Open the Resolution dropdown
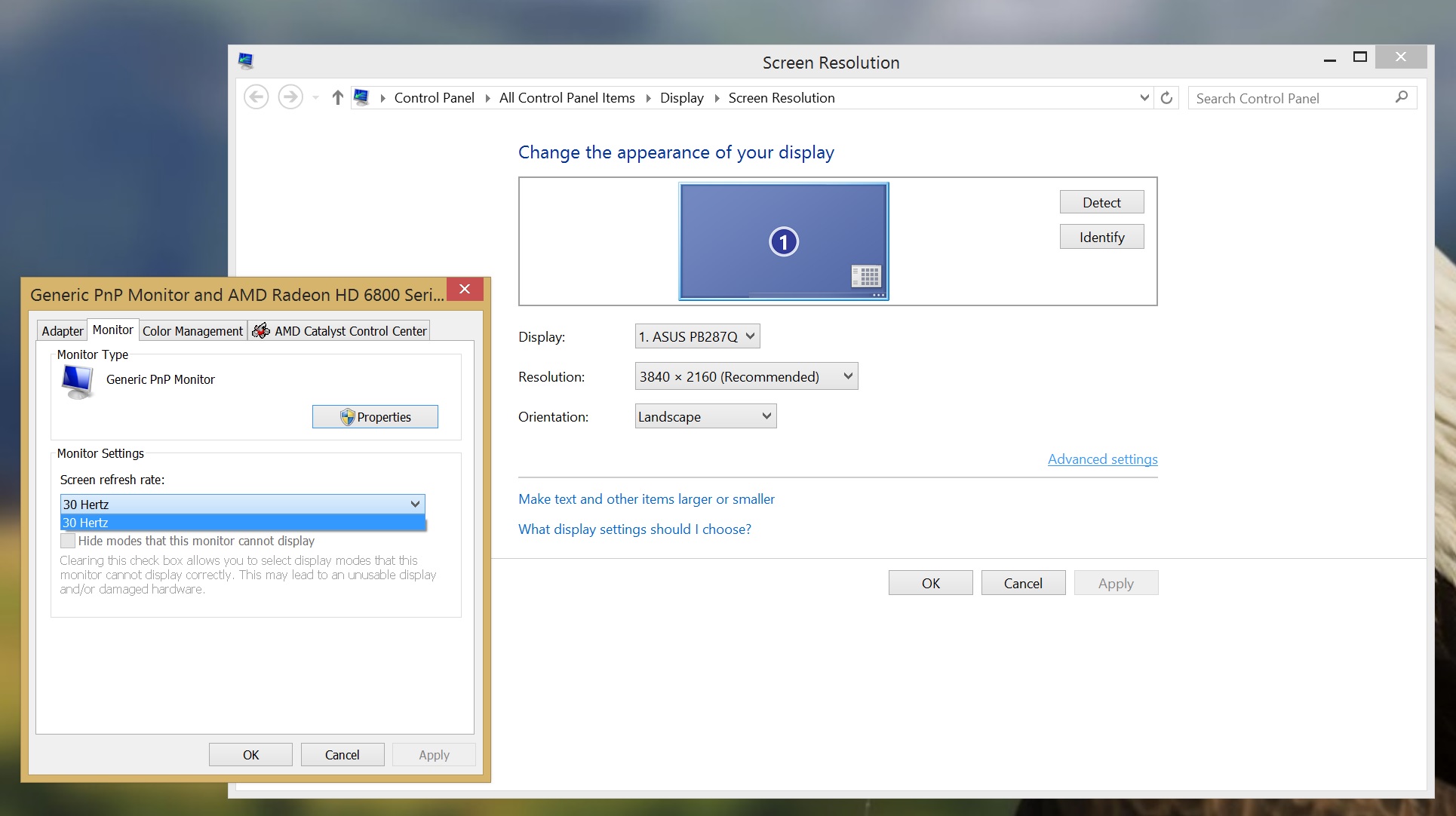 click(x=746, y=376)
